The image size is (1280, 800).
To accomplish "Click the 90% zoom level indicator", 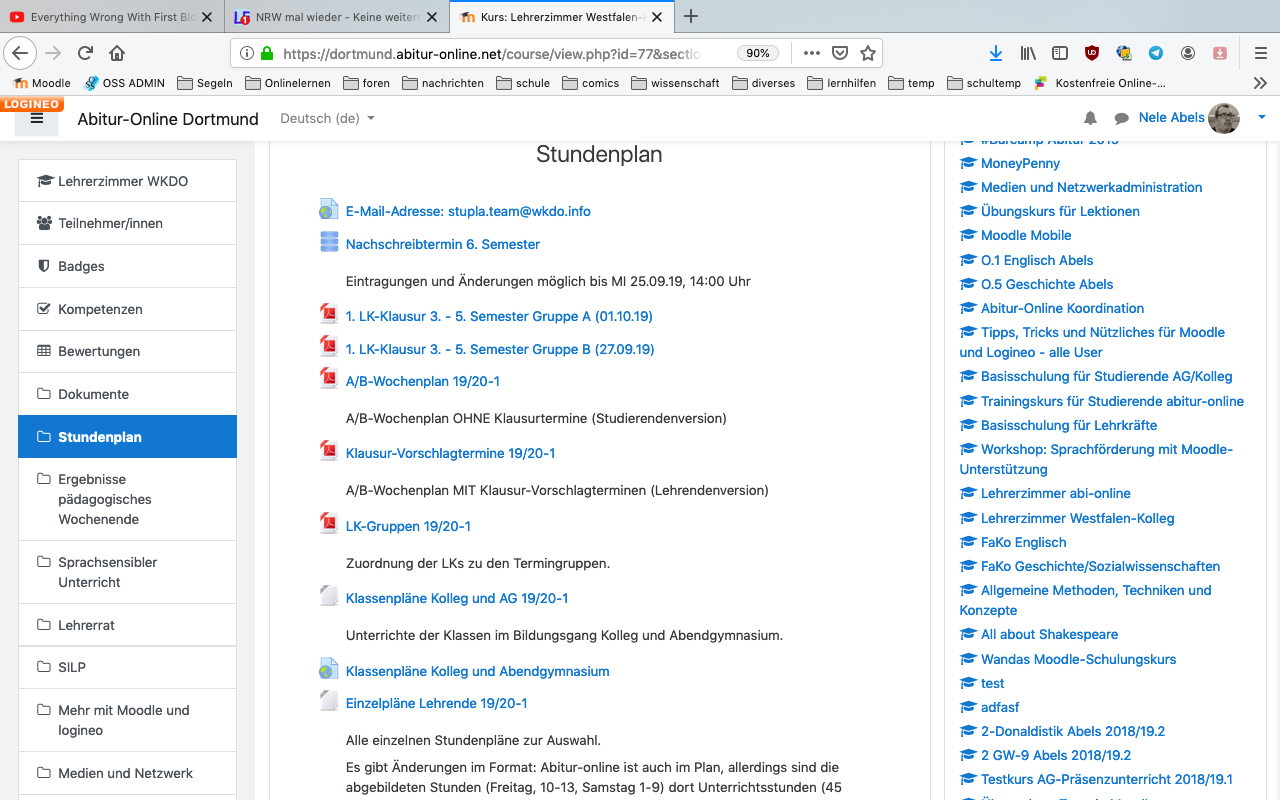I will tap(758, 53).
